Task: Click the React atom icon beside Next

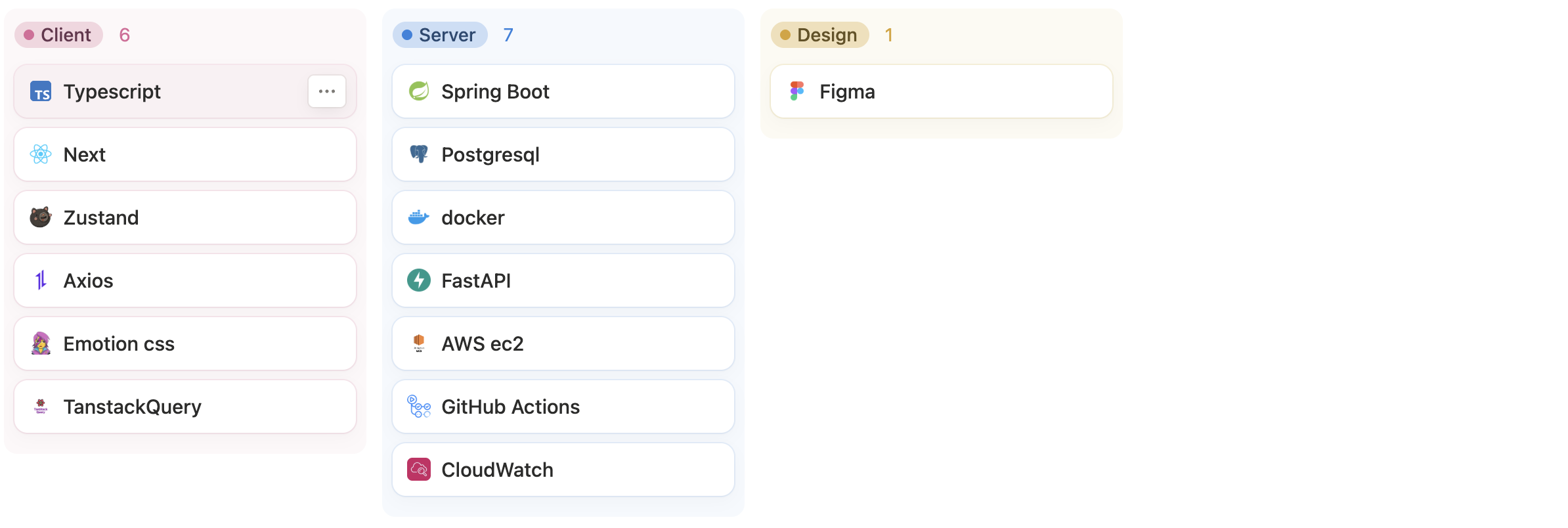Action: 41,154
